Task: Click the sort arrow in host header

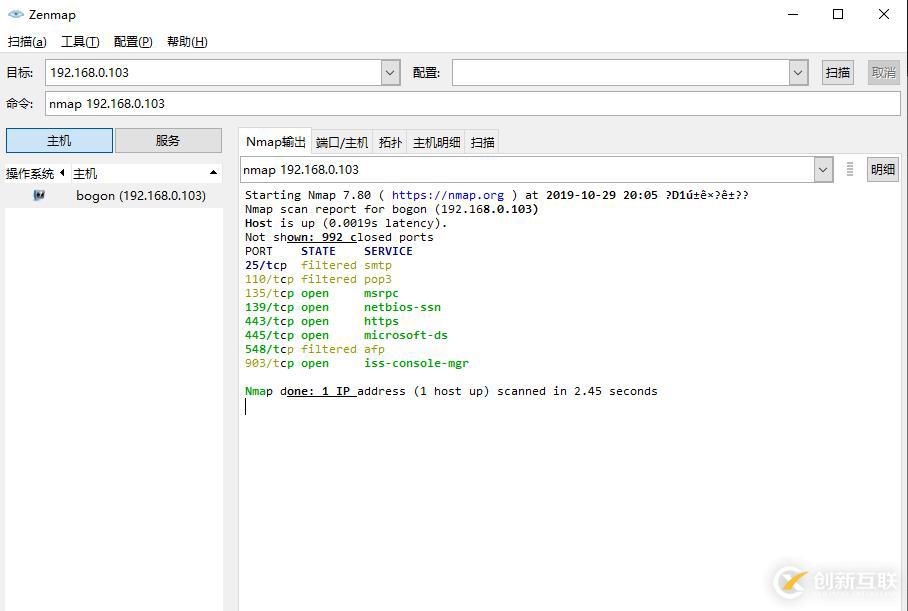Action: tap(213, 173)
